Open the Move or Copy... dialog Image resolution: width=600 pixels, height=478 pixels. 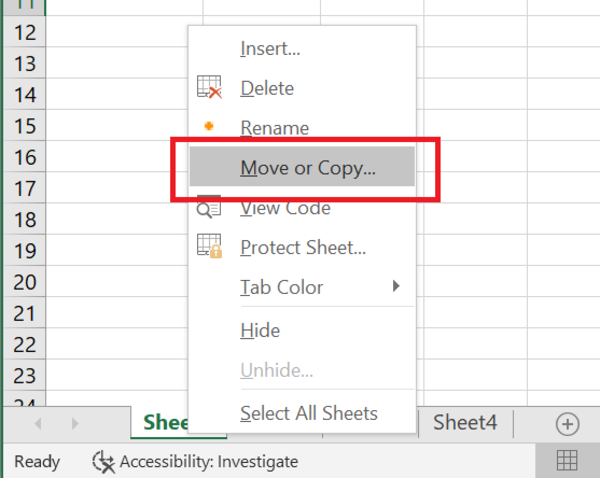click(302, 167)
